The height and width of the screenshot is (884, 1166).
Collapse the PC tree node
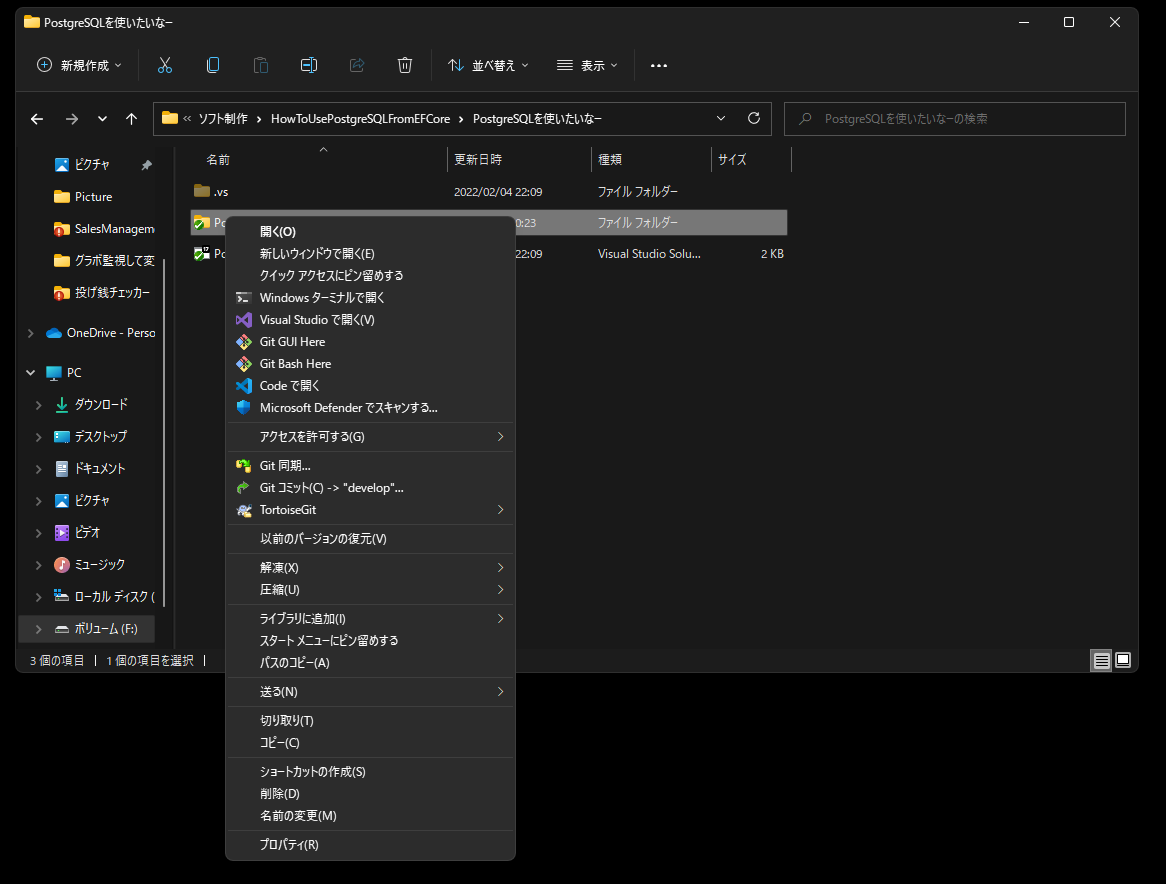coord(30,372)
